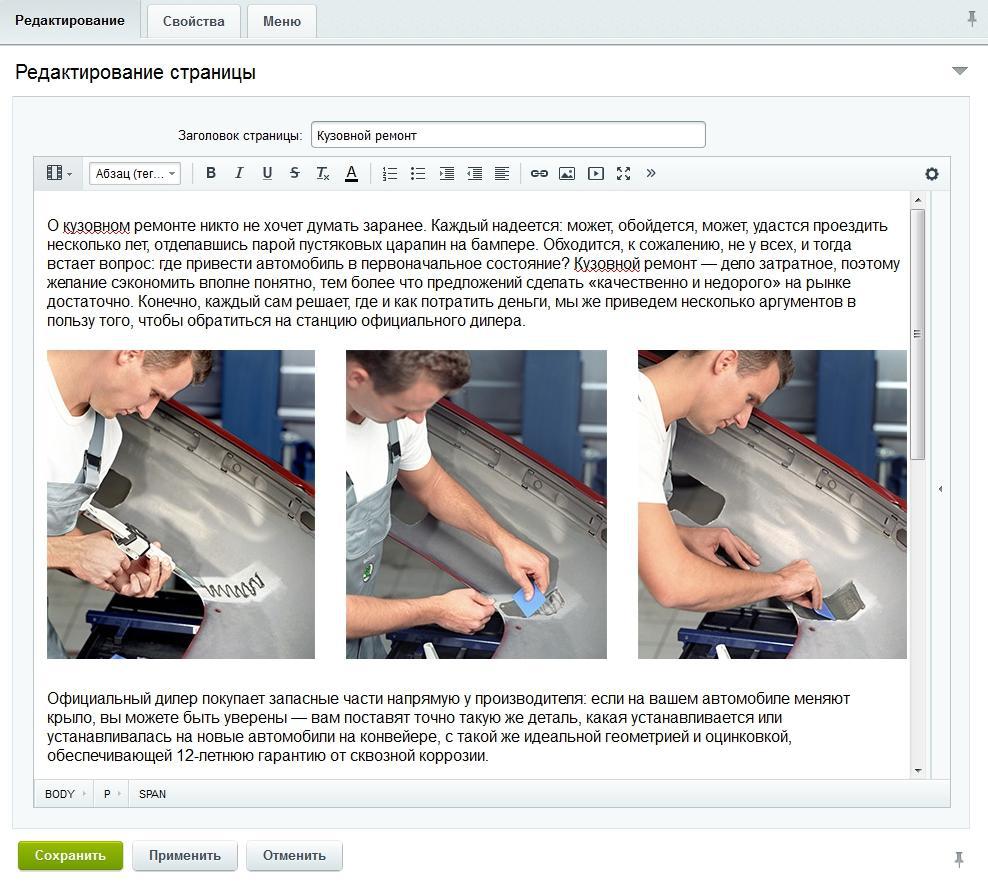Viewport: 988px width, 883px height.
Task: Apply italic formatting
Action: pos(239,173)
